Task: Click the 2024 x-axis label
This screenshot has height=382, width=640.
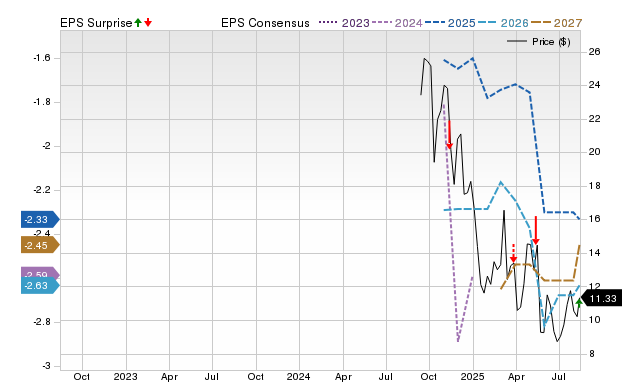Action: coord(298,376)
